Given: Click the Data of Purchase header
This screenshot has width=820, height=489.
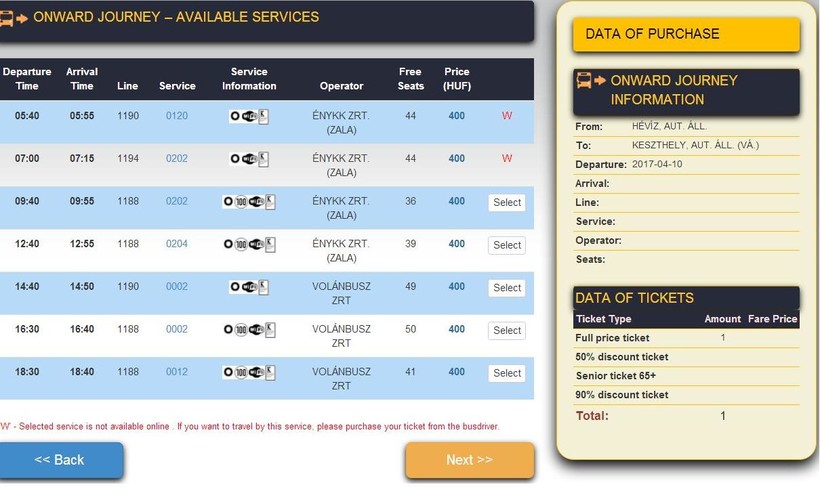Looking at the screenshot, I should (x=686, y=34).
